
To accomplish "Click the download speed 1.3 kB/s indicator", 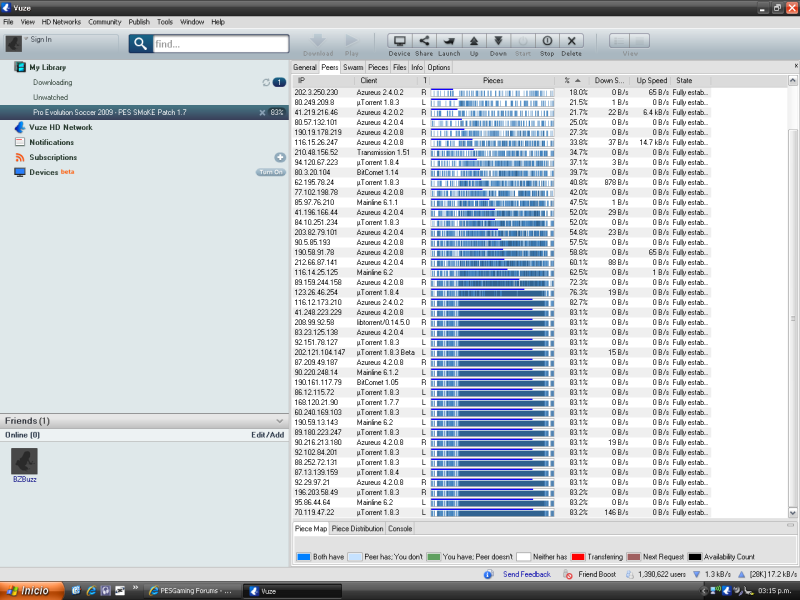I will click(712, 574).
